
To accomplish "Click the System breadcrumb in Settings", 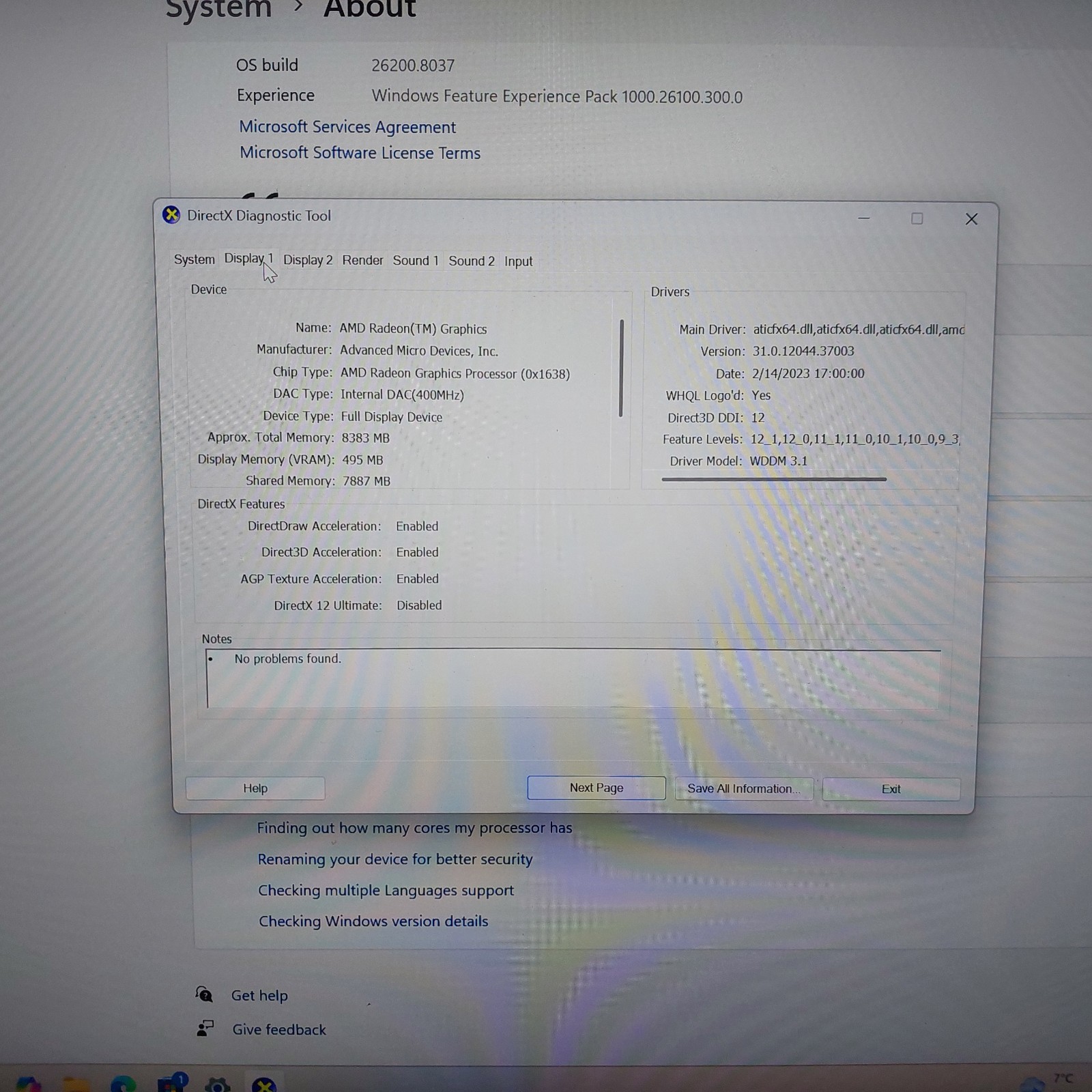I will pos(218,9).
